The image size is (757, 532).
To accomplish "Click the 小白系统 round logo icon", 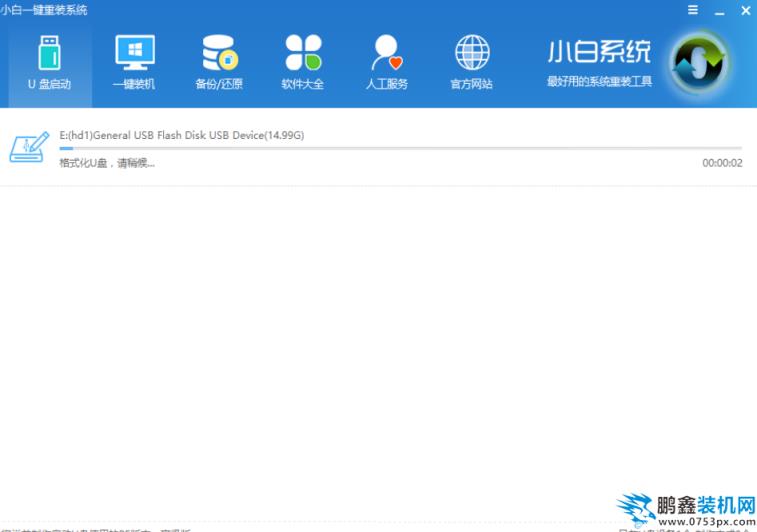I will click(700, 63).
